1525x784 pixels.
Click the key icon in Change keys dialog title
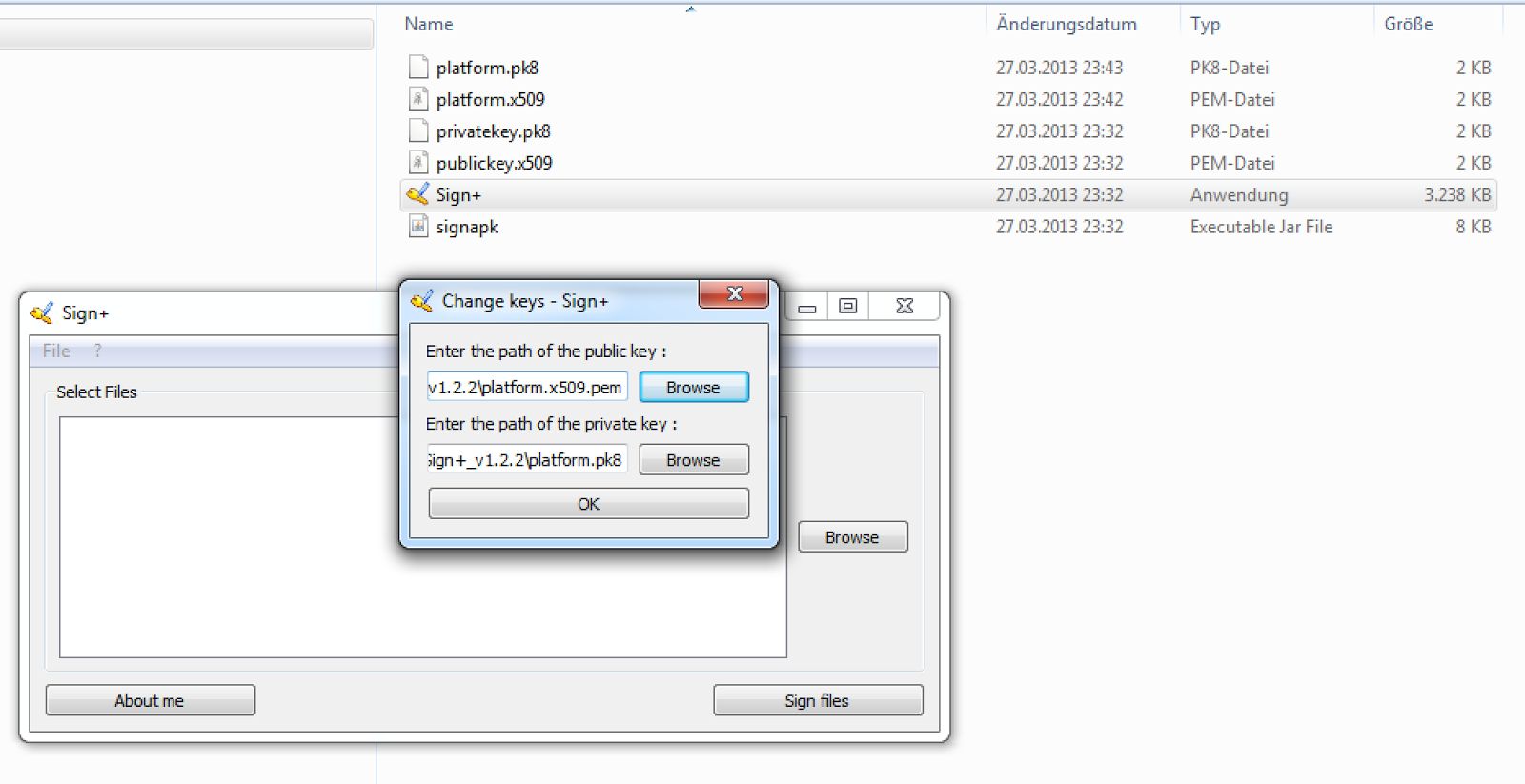click(421, 301)
